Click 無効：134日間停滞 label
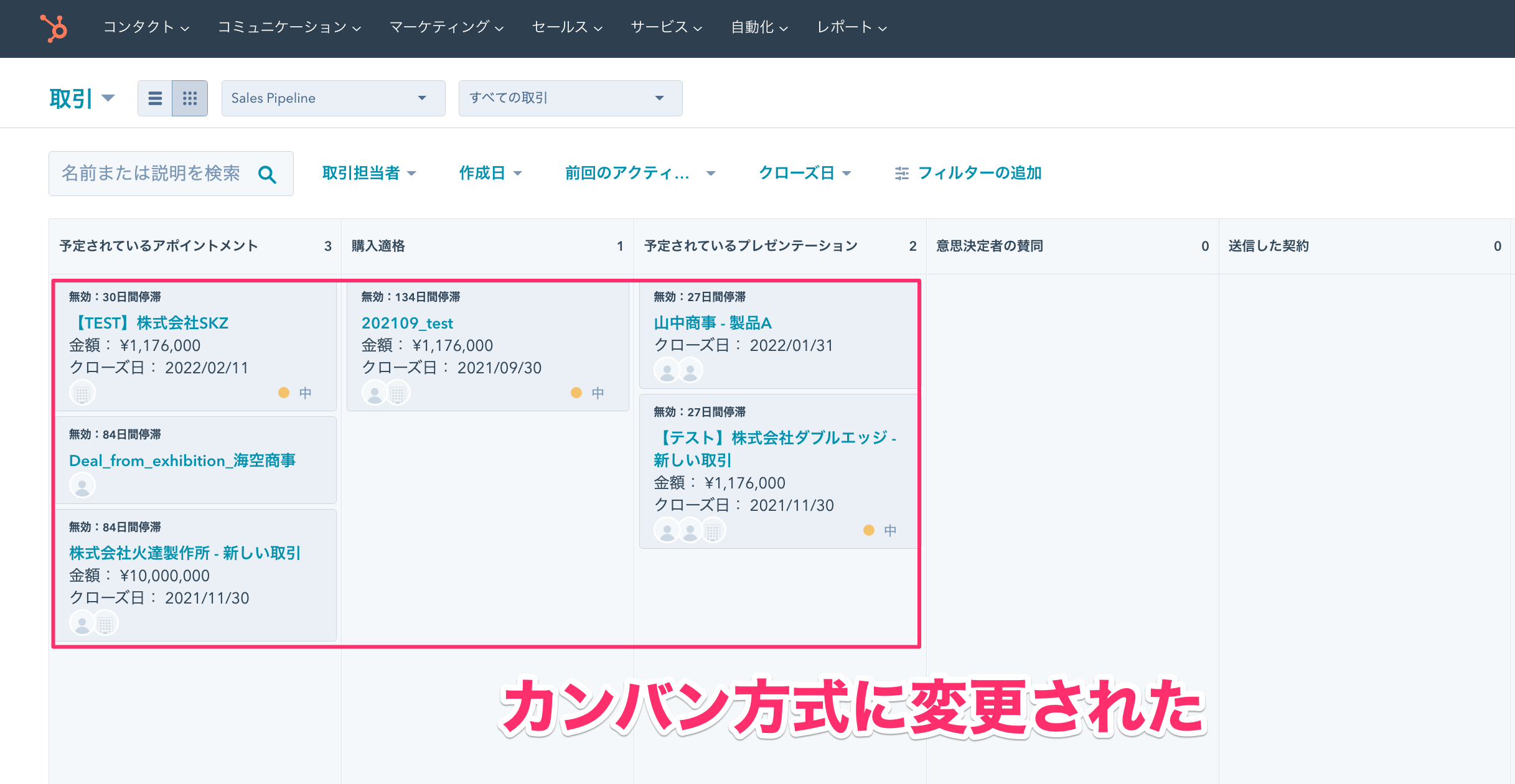Viewport: 1515px width, 784px height. pos(411,297)
